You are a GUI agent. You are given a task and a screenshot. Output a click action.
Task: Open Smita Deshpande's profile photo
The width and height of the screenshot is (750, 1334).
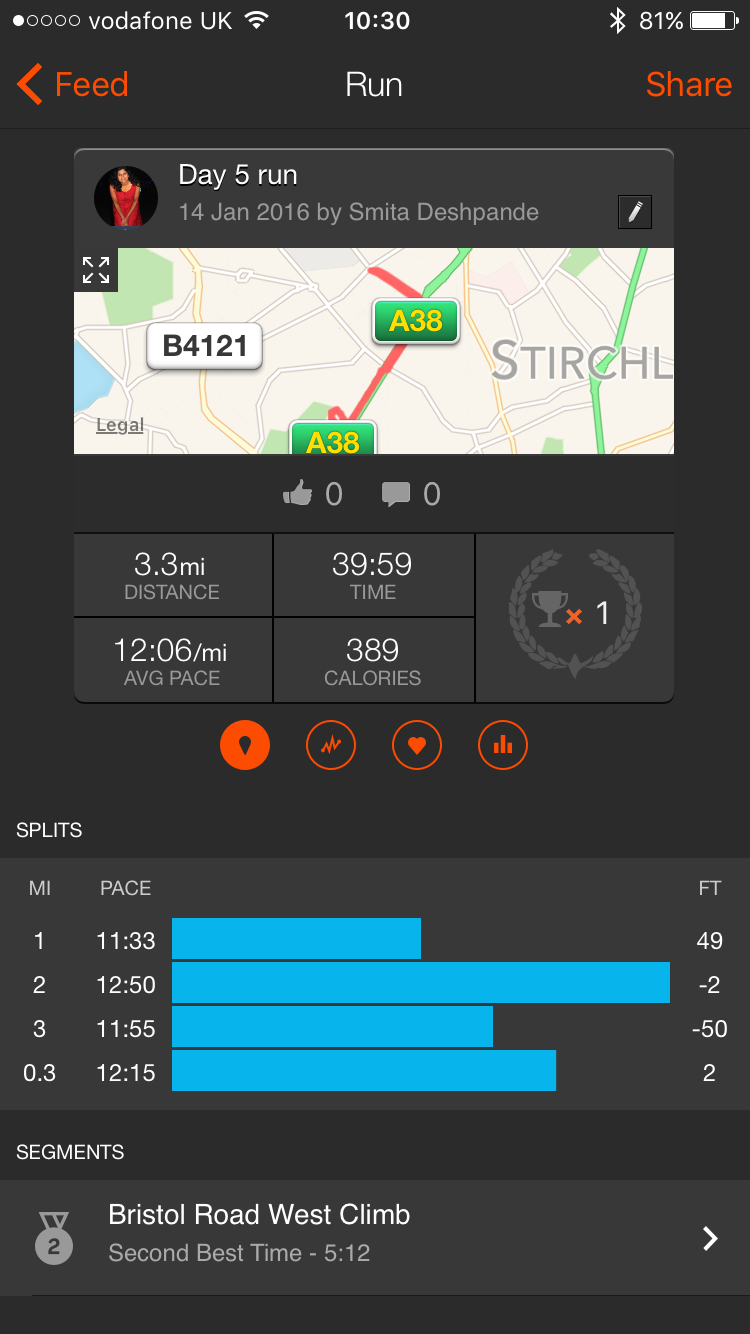[126, 197]
